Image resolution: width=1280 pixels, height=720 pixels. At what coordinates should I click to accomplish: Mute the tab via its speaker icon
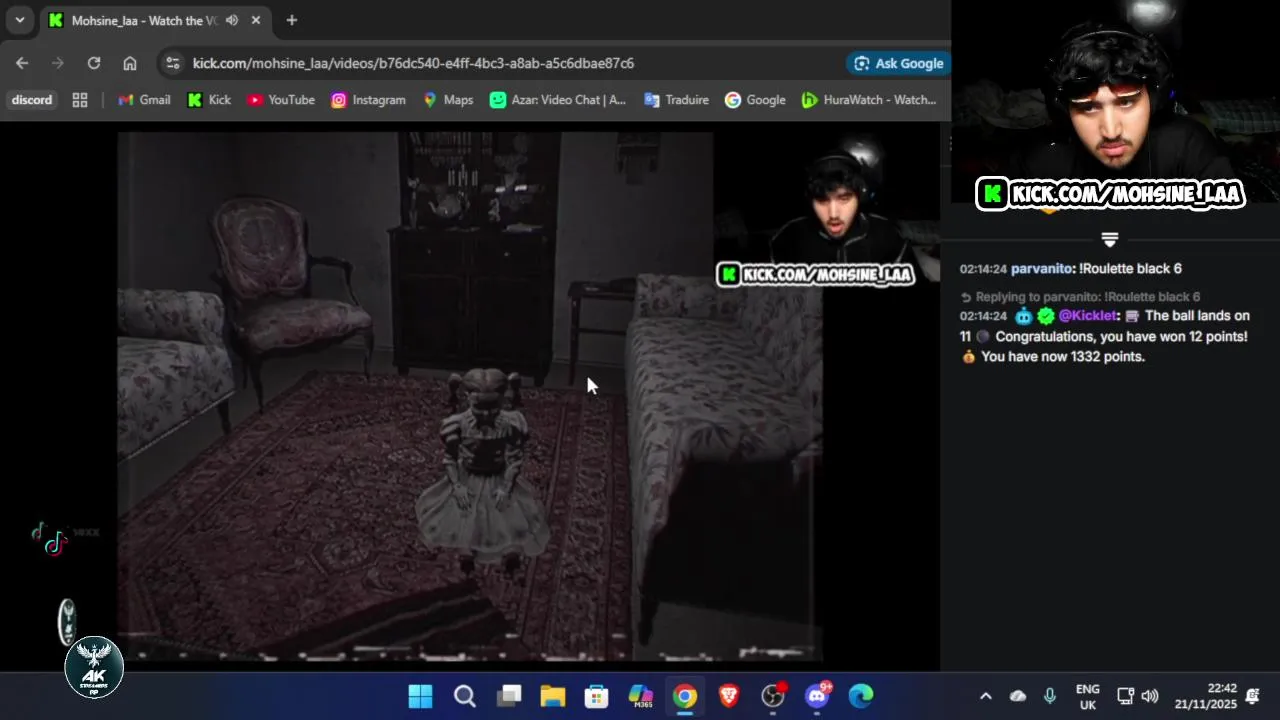point(232,20)
